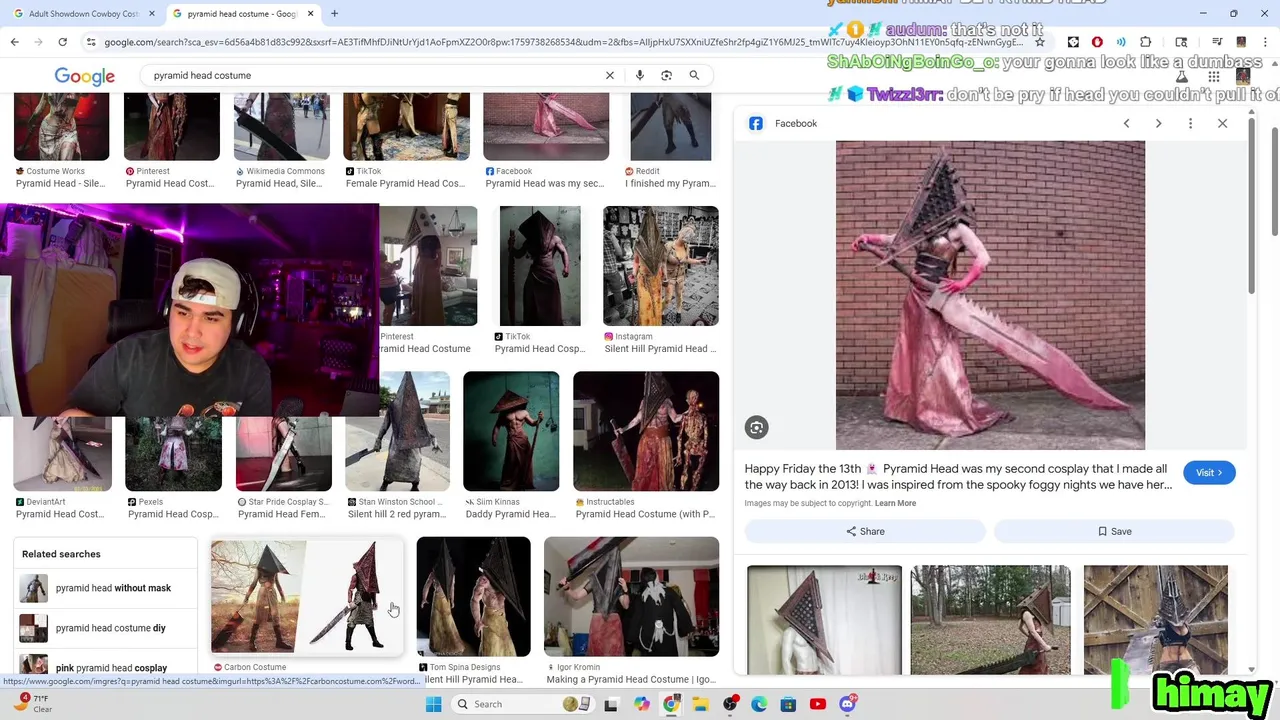Open the Wikimedia Commons Pyramid Head result
Image resolution: width=1280 pixels, height=720 pixels.
(281, 127)
